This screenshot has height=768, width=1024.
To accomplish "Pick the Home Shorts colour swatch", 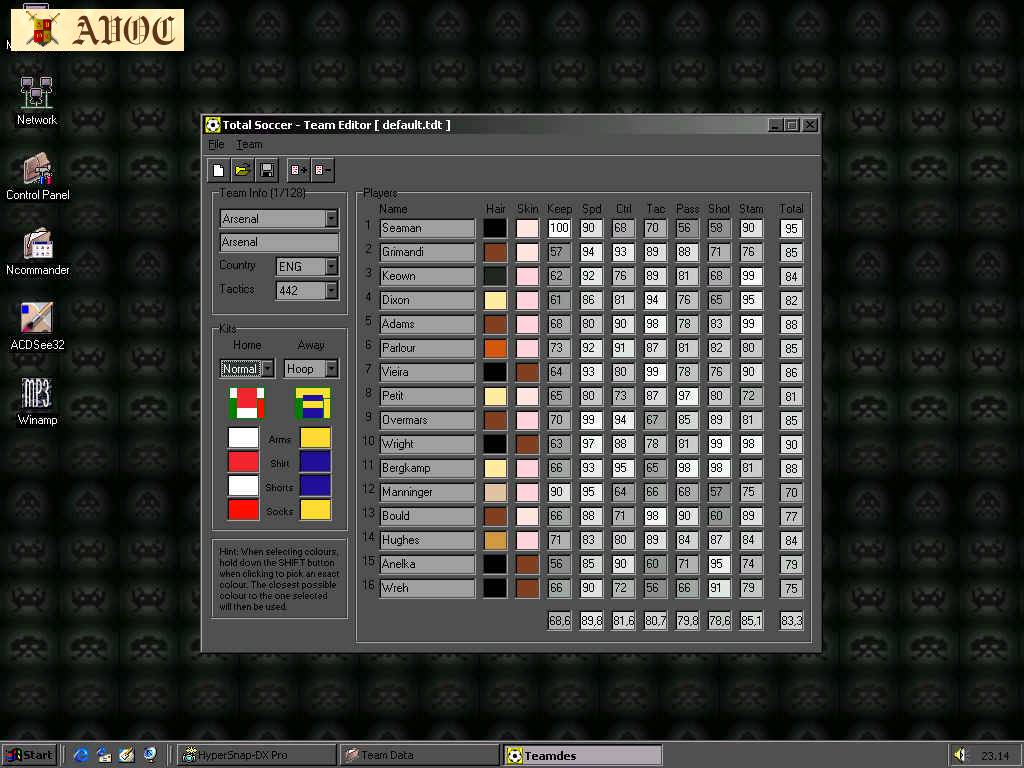I will 243,486.
